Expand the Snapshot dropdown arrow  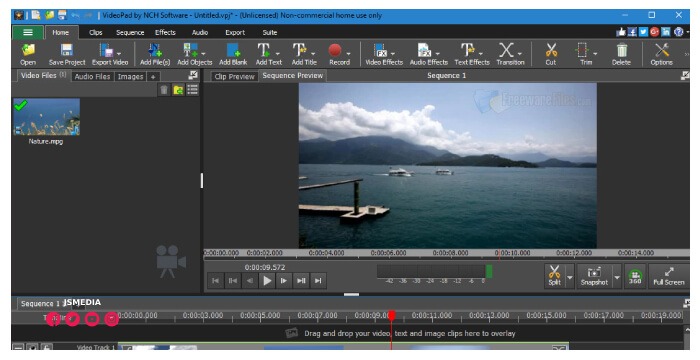coord(617,277)
